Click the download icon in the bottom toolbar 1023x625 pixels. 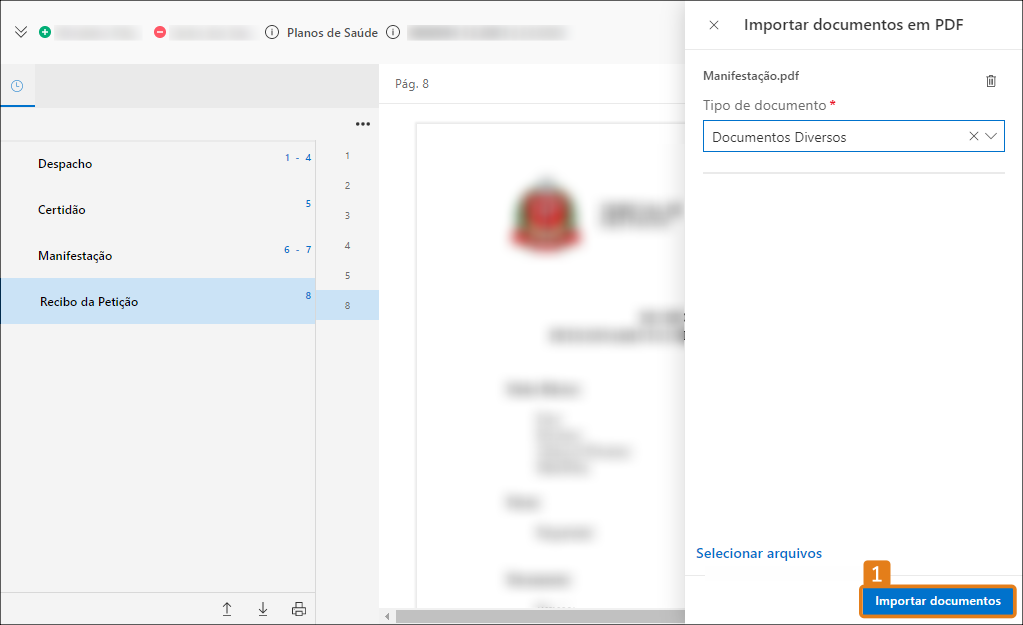point(262,608)
